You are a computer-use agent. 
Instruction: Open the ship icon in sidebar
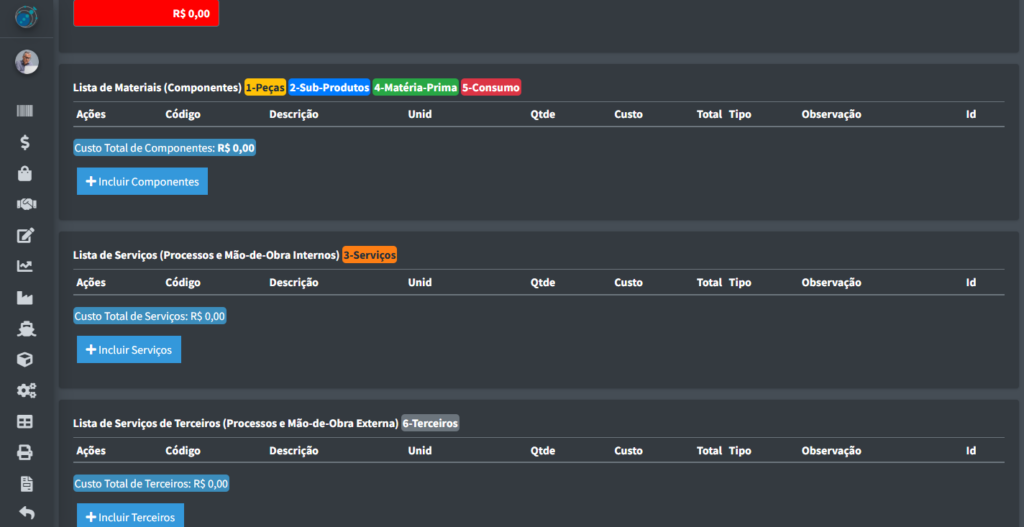point(26,328)
